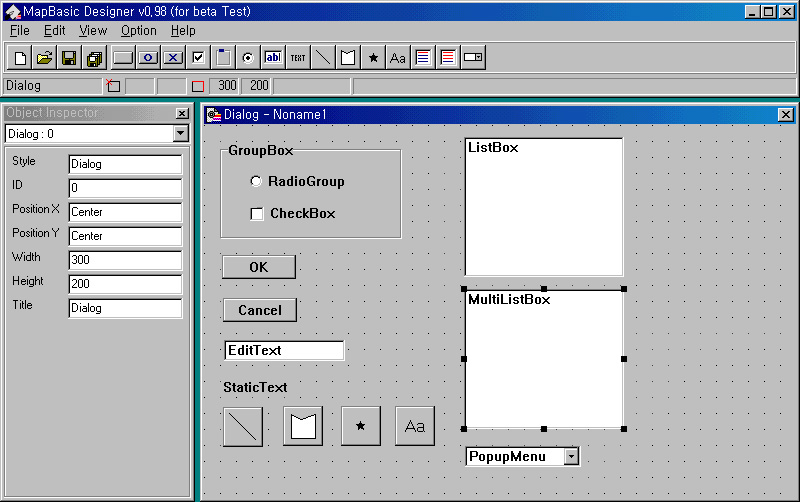Image resolution: width=800 pixels, height=502 pixels.
Task: Select the Font picker 'Aa' toolbar tool
Action: coord(398,58)
